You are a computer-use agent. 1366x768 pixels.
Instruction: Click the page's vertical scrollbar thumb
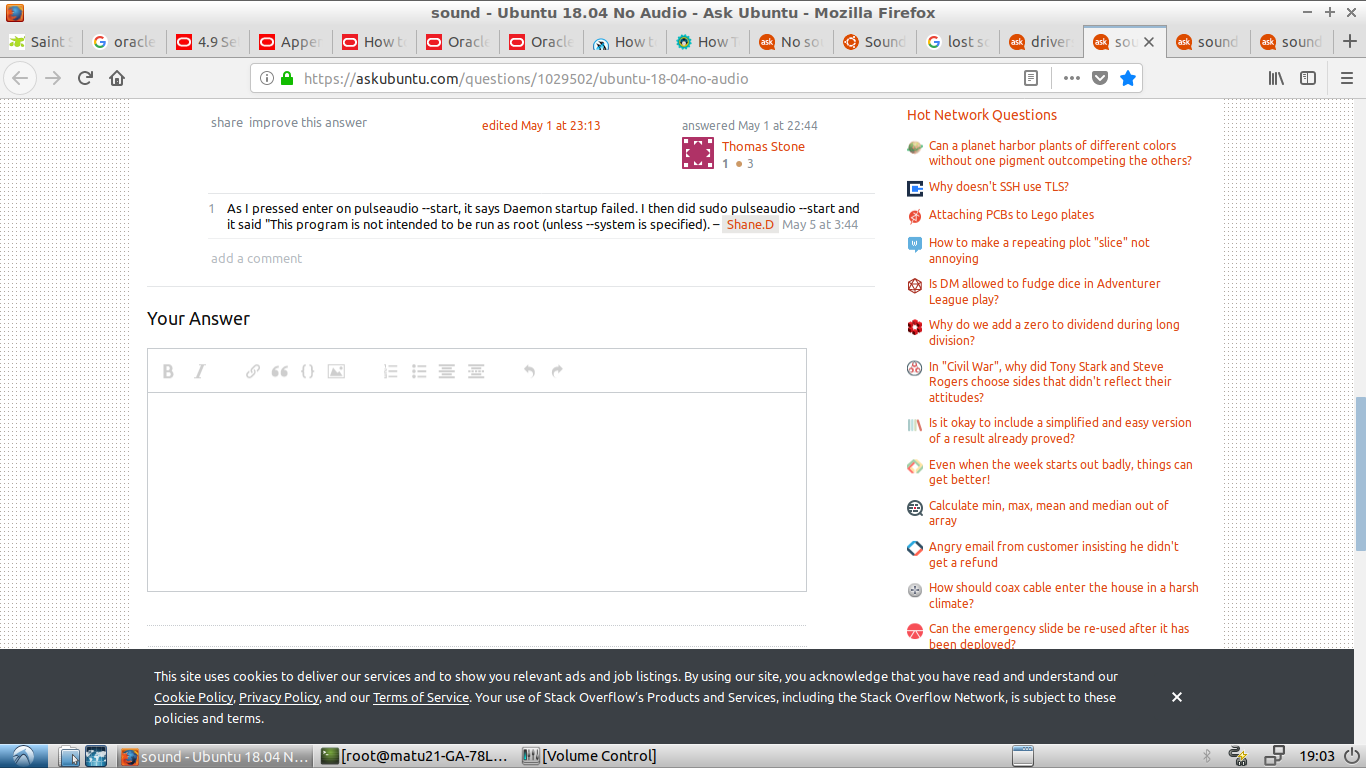point(1360,472)
